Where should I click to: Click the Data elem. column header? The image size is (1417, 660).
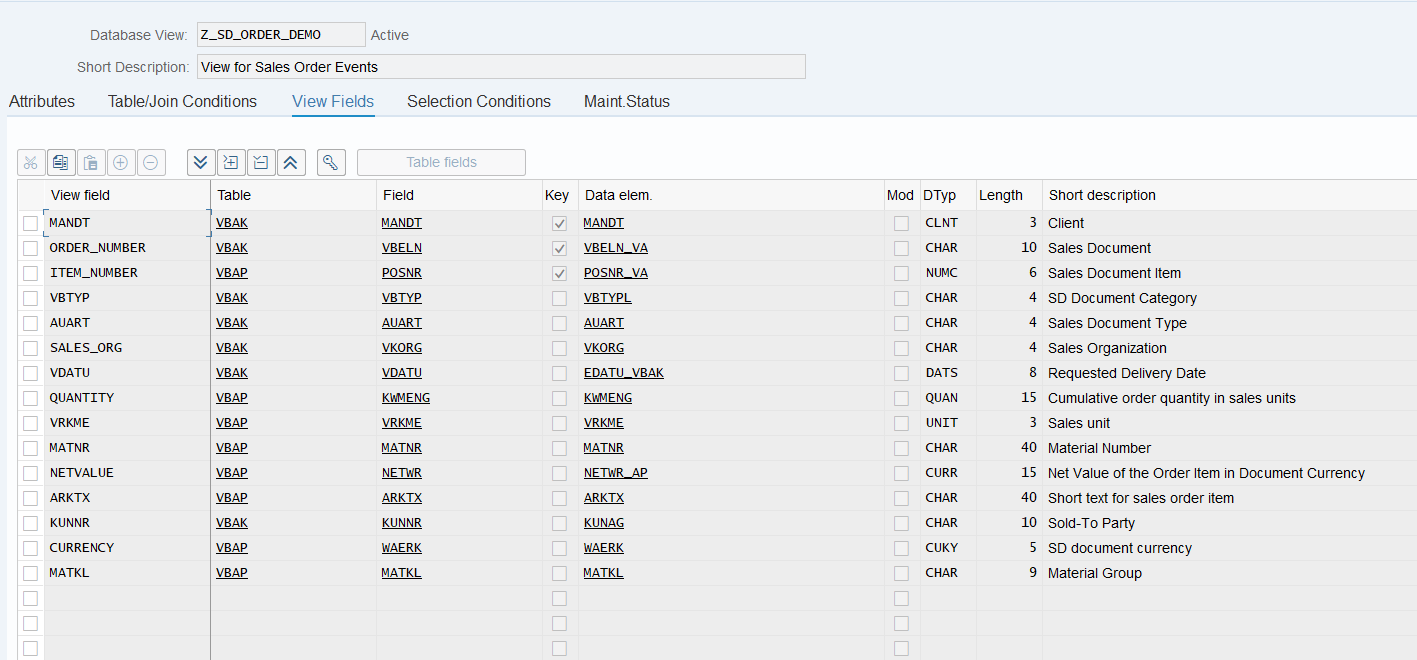click(x=731, y=195)
